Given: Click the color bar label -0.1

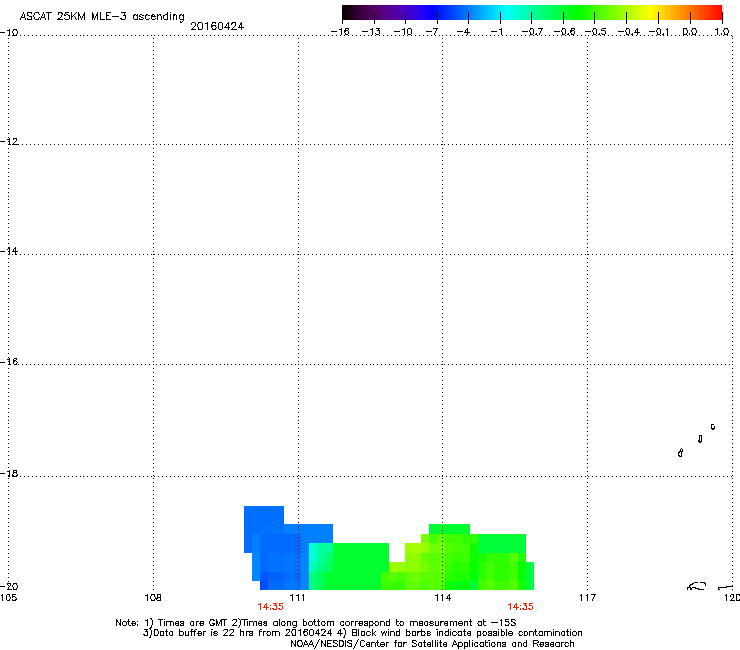Looking at the screenshot, I should pos(659,32).
